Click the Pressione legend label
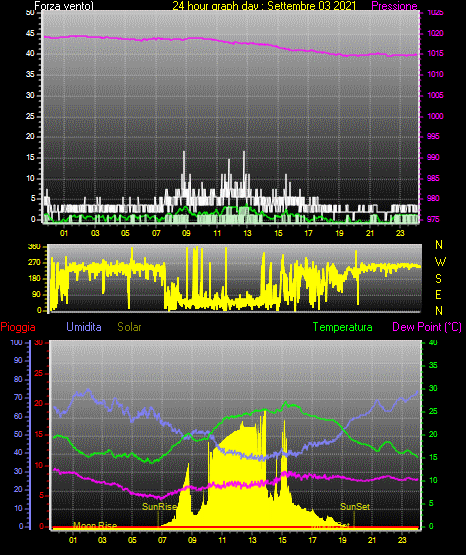The width and height of the screenshot is (466, 555). (395, 6)
